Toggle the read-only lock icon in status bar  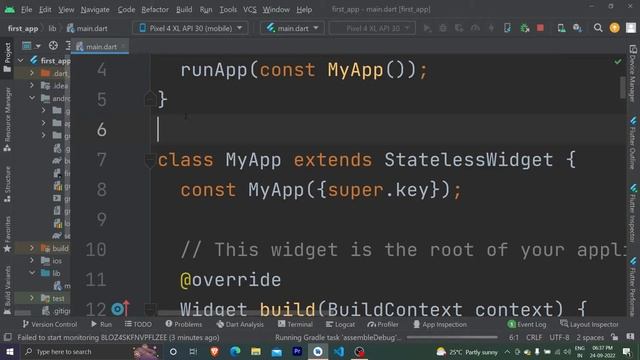(x=615, y=337)
